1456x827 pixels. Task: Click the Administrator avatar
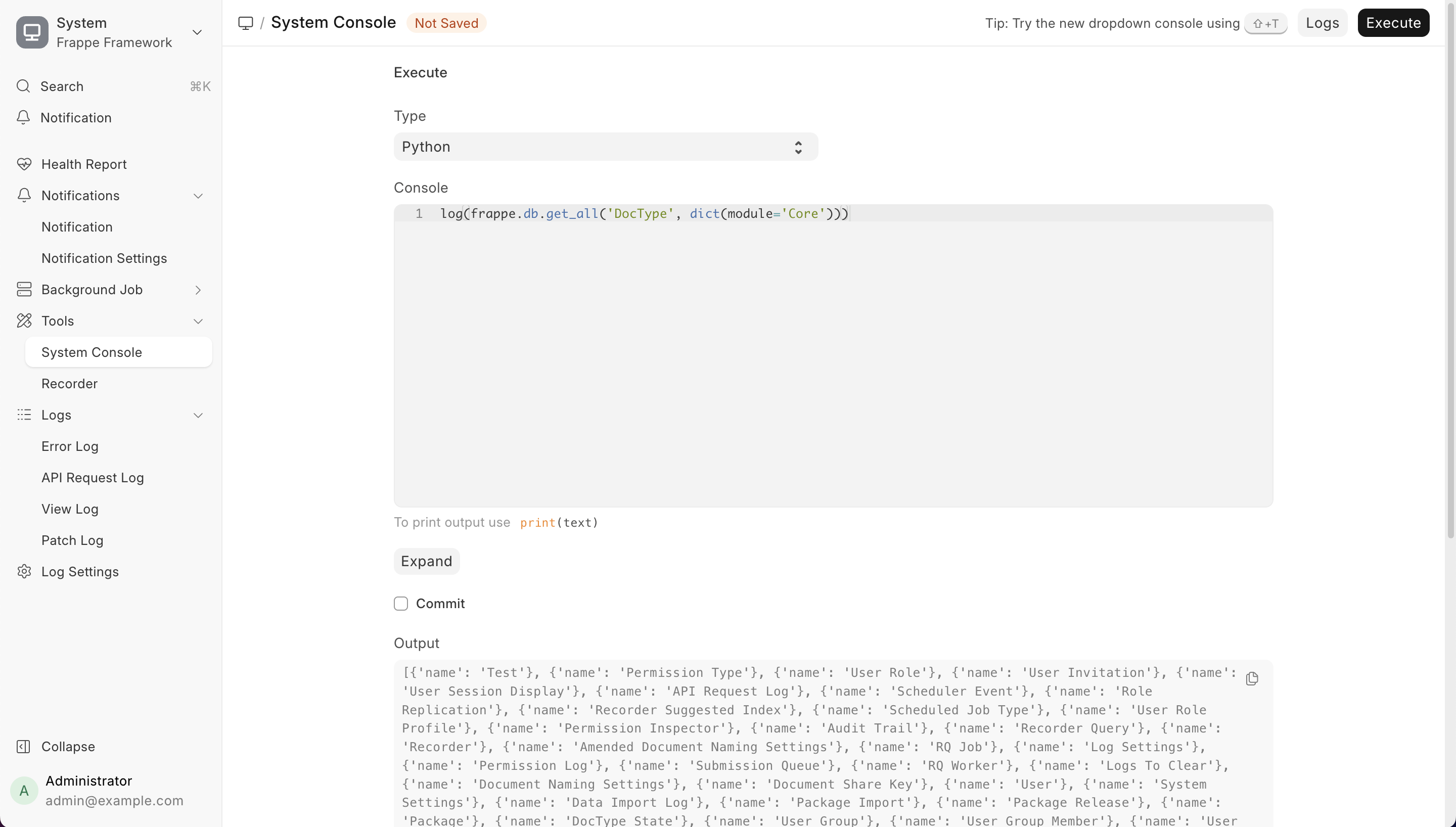pos(24,790)
